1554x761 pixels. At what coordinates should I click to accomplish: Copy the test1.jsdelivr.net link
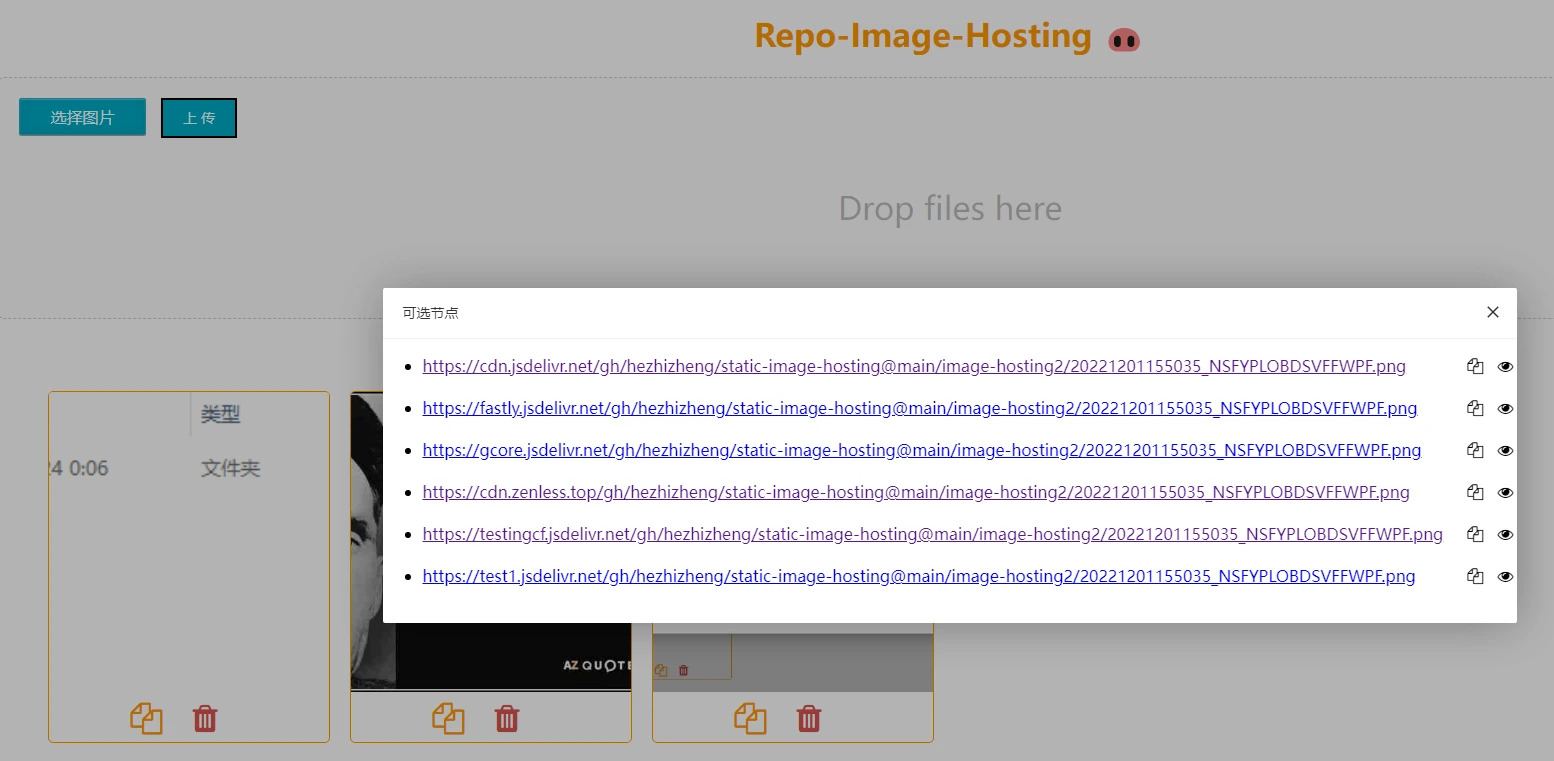pyautogui.click(x=1474, y=576)
